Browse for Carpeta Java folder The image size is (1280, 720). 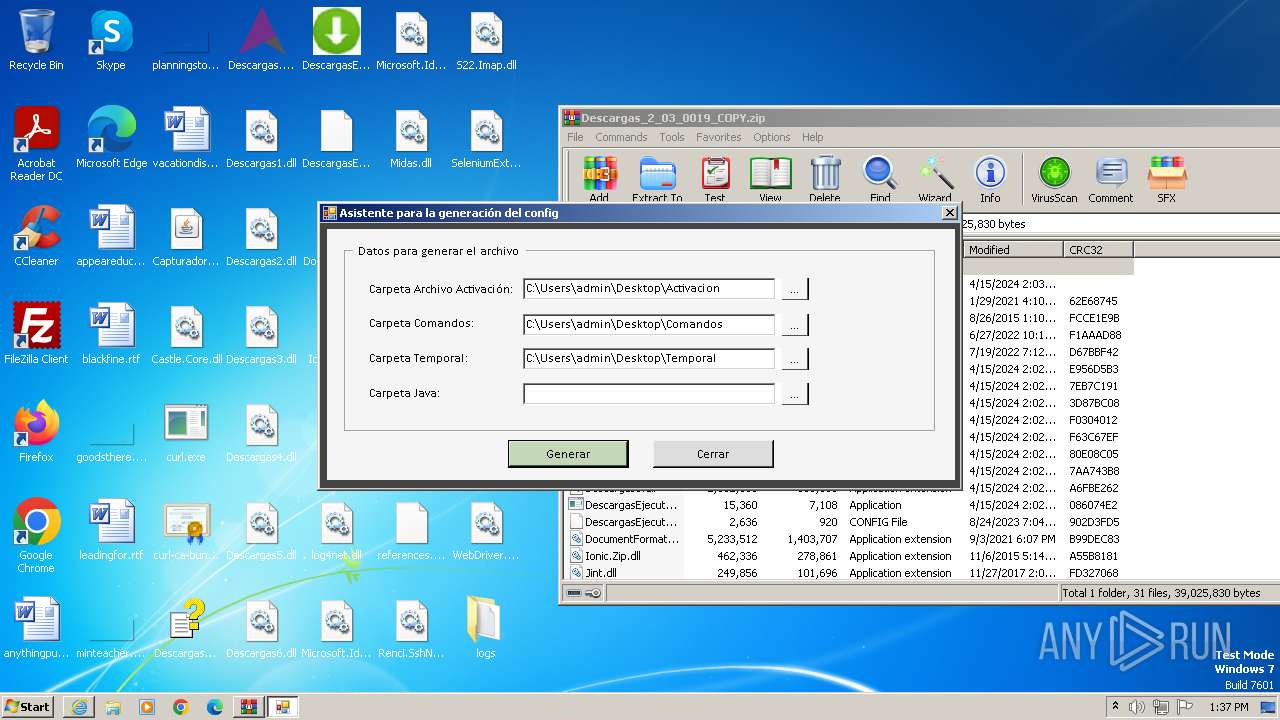click(794, 394)
